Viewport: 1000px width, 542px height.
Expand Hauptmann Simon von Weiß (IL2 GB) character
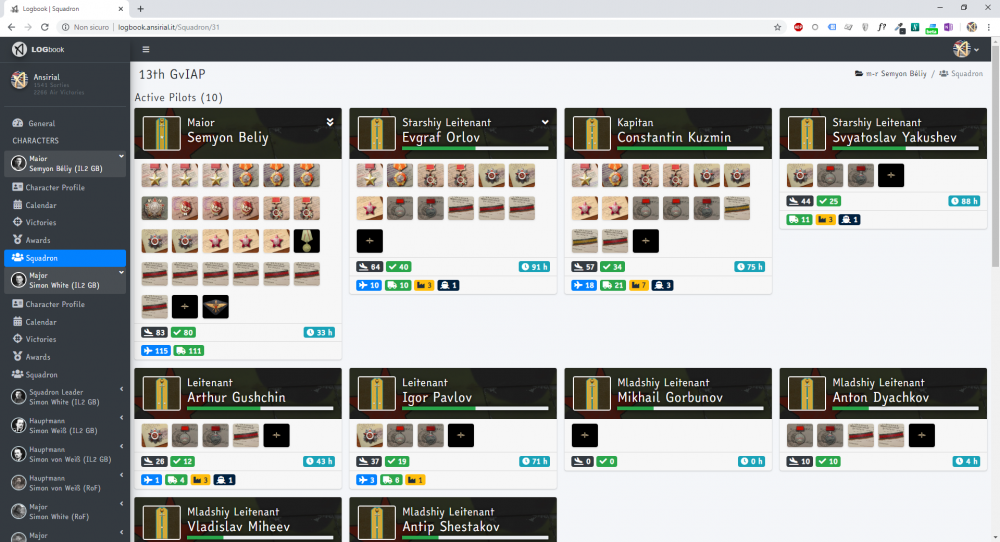[121, 446]
